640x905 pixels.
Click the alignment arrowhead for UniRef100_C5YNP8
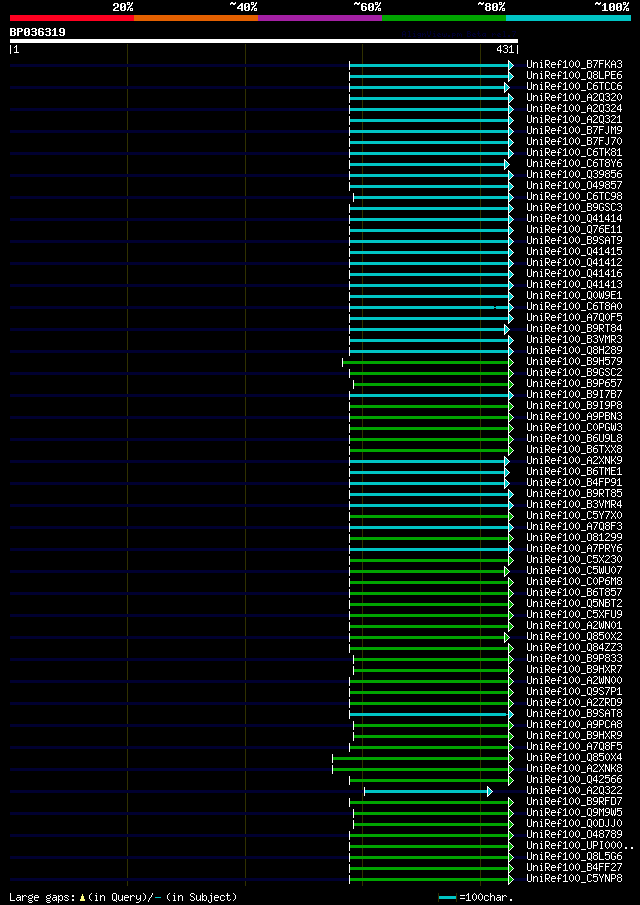click(511, 878)
